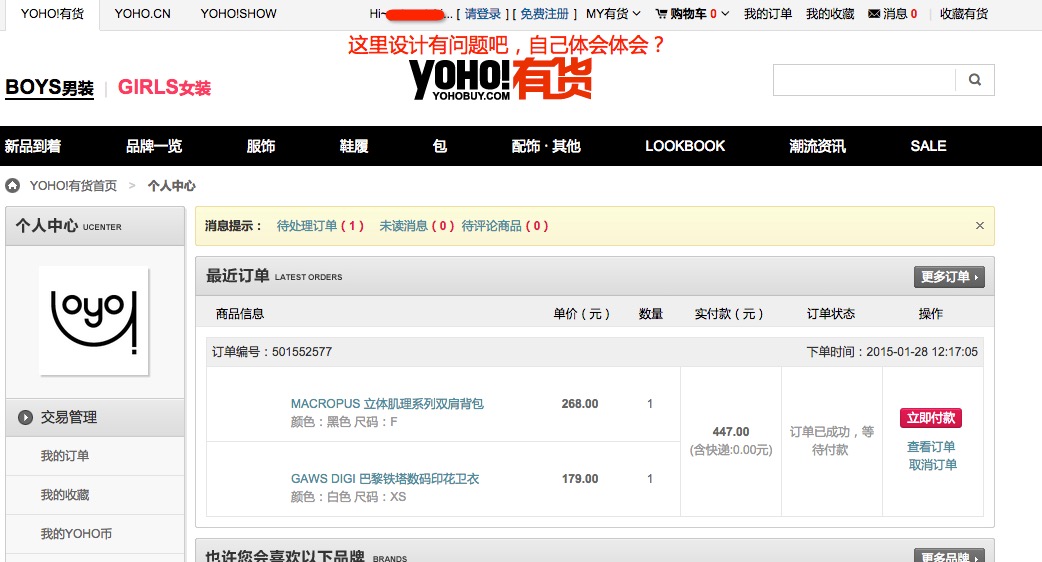
Task: Click the shopping cart icon
Action: (x=661, y=13)
